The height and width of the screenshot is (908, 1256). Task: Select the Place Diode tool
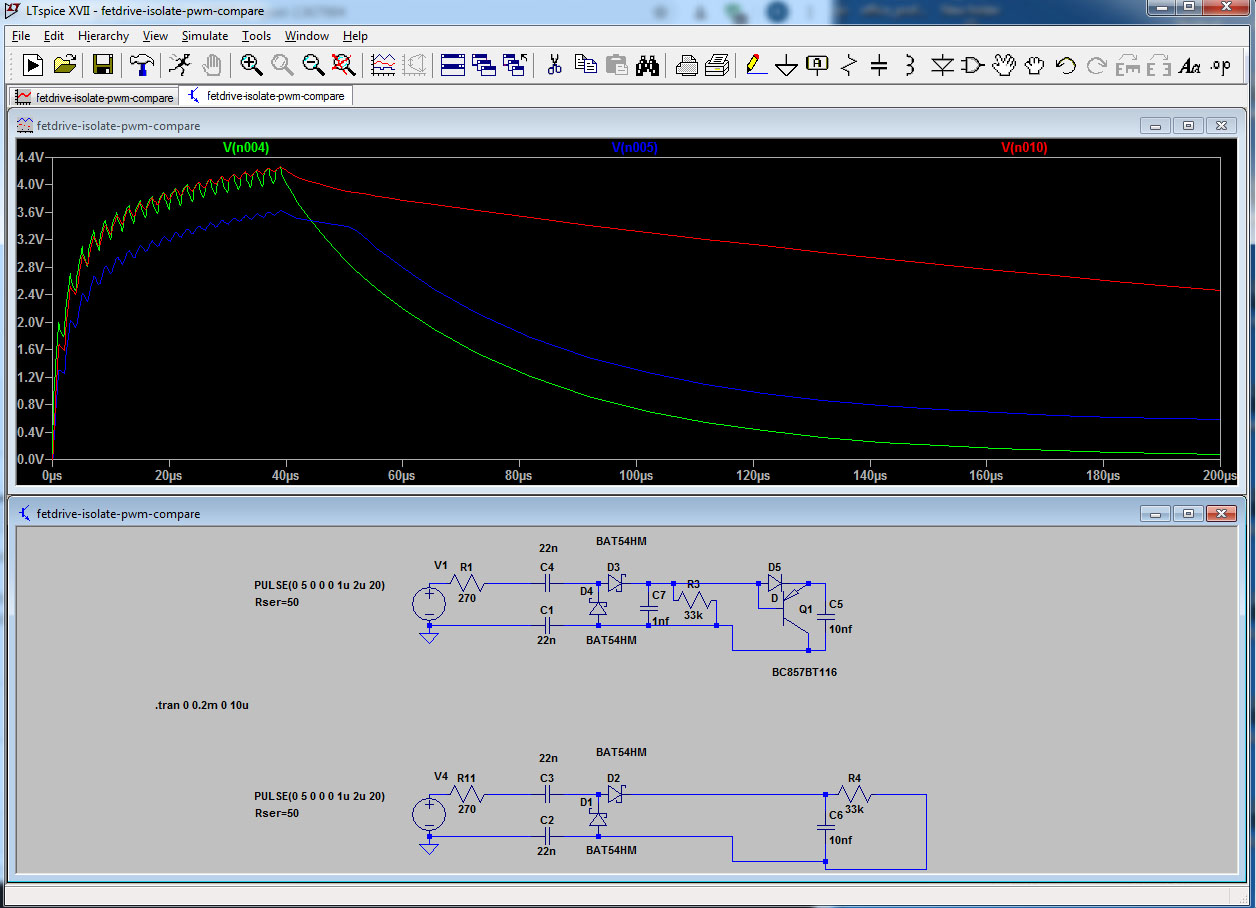coord(941,65)
